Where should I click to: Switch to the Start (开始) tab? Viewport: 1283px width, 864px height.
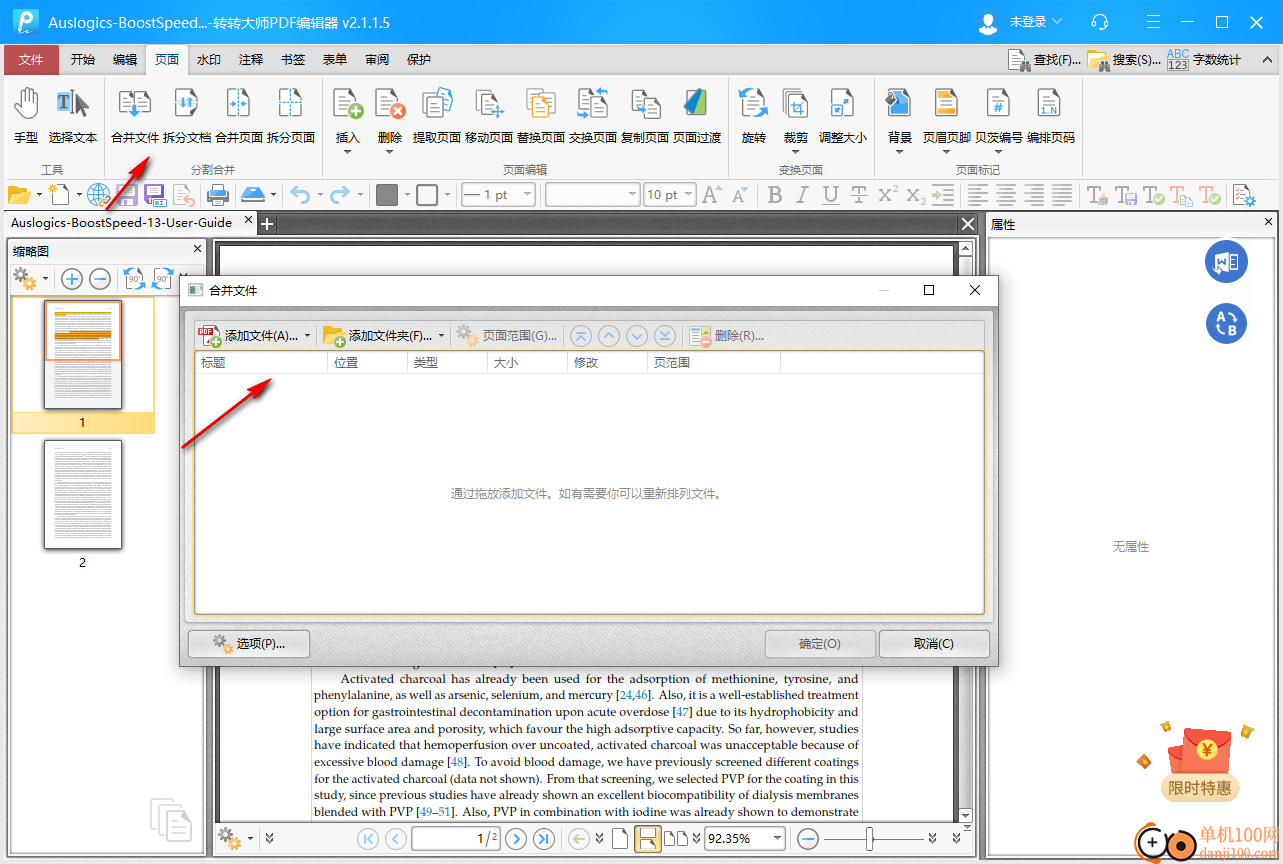coord(83,60)
